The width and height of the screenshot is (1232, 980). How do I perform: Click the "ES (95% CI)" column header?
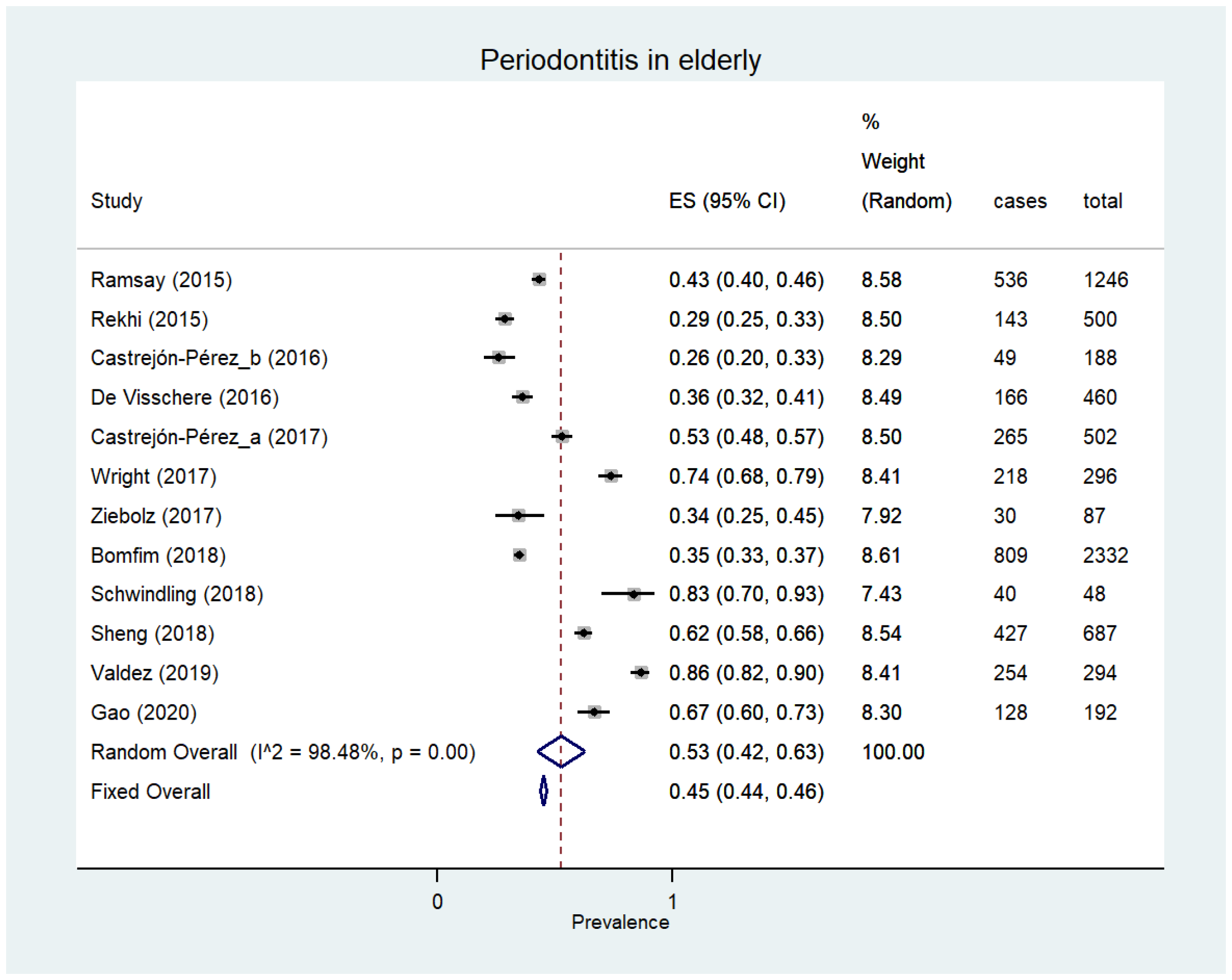click(x=727, y=201)
